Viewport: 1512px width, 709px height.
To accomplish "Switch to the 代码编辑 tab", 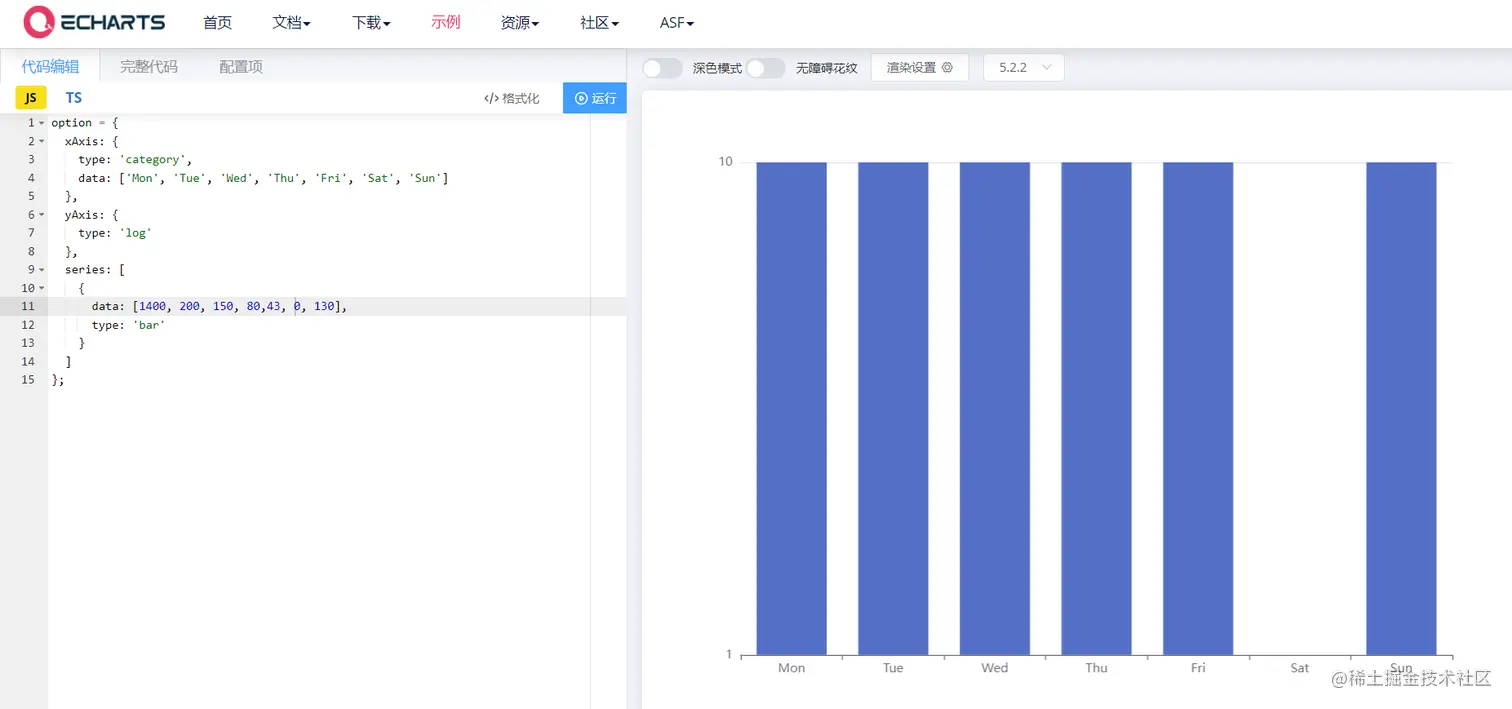I will pos(50,66).
